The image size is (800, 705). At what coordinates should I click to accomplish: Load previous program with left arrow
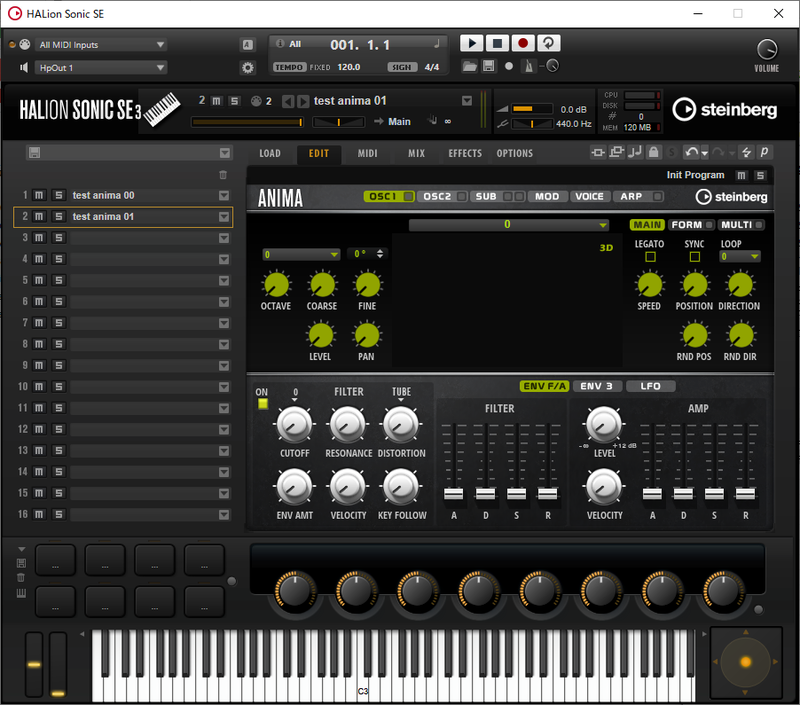288,102
